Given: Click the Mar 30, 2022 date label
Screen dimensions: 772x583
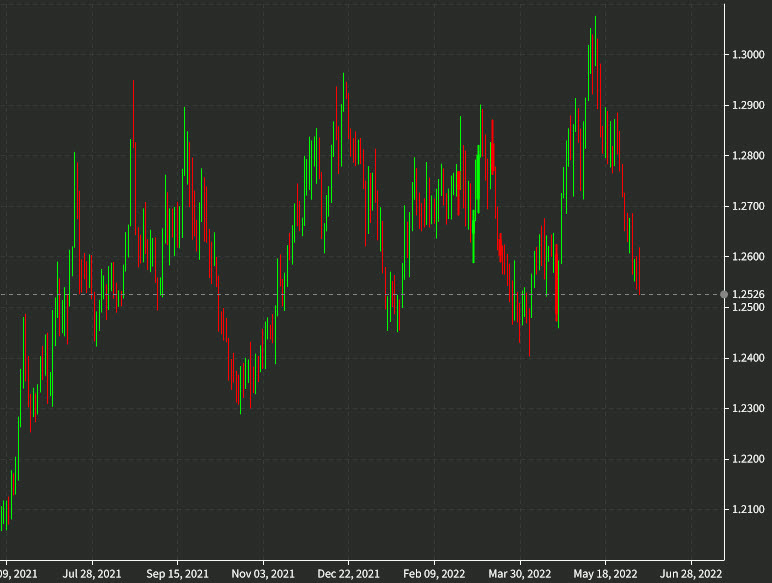Looking at the screenshot, I should click(520, 574).
